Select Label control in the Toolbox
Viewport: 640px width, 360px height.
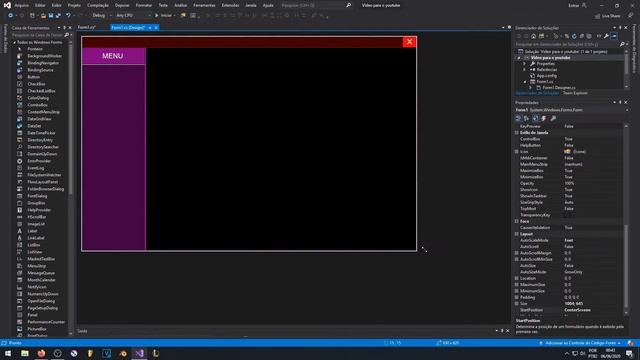tap(32, 231)
